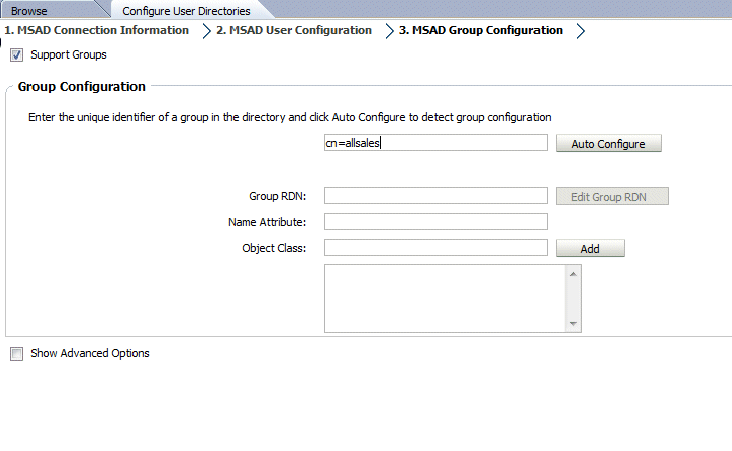Click the chevron after MSAD Connection Information

206,31
